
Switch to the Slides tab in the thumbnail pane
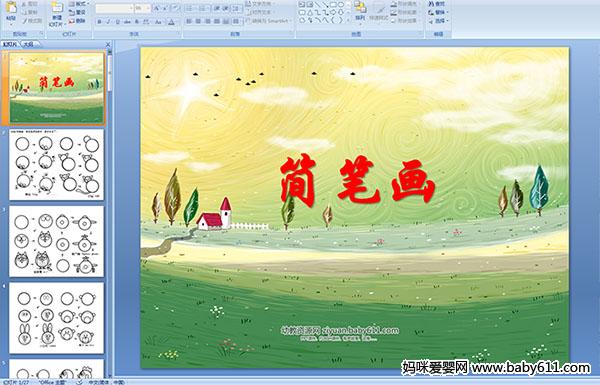10,44
